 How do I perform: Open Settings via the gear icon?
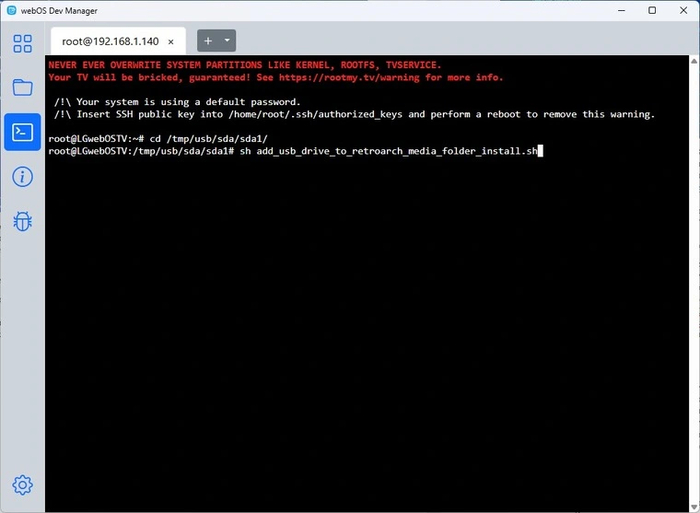[x=22, y=485]
